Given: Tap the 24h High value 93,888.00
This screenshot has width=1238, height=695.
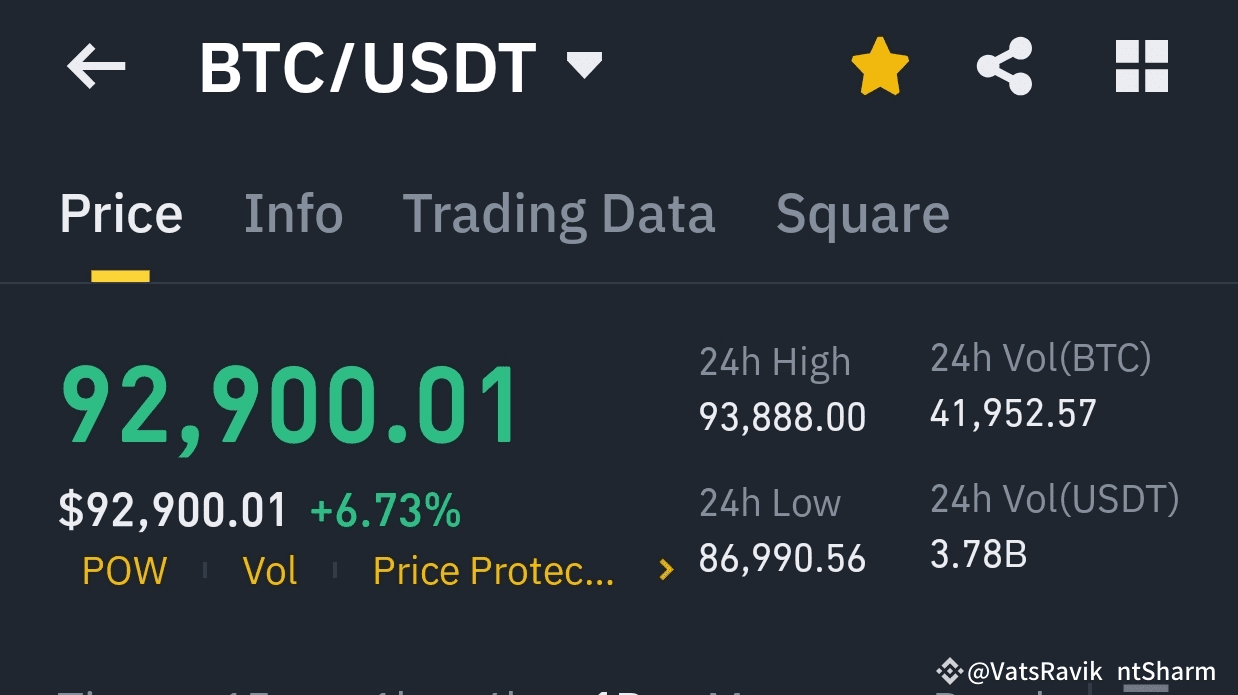Looking at the screenshot, I should coord(781,418).
